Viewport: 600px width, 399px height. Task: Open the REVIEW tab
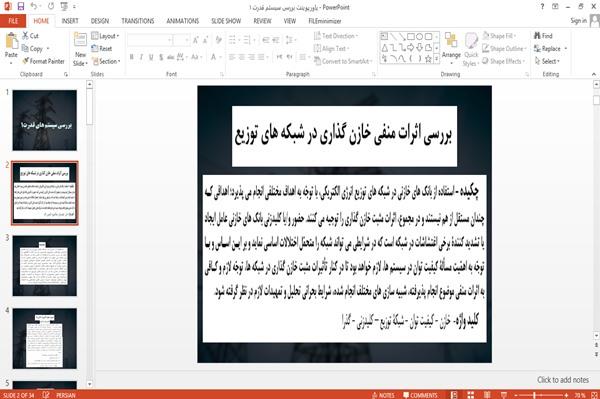pos(262,21)
